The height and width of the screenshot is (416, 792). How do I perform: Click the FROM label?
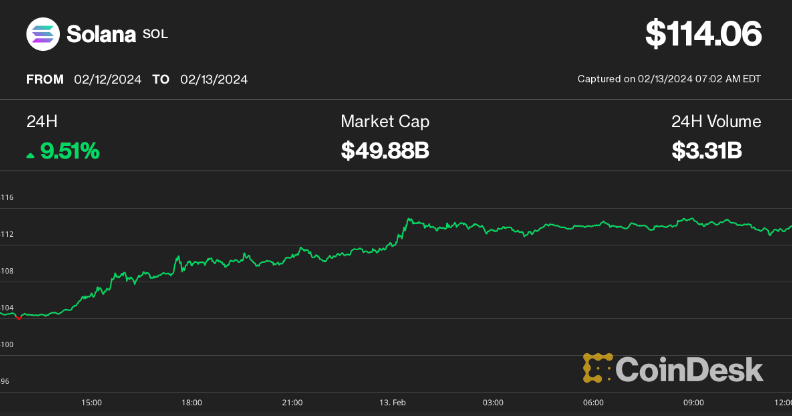pyautogui.click(x=45, y=79)
